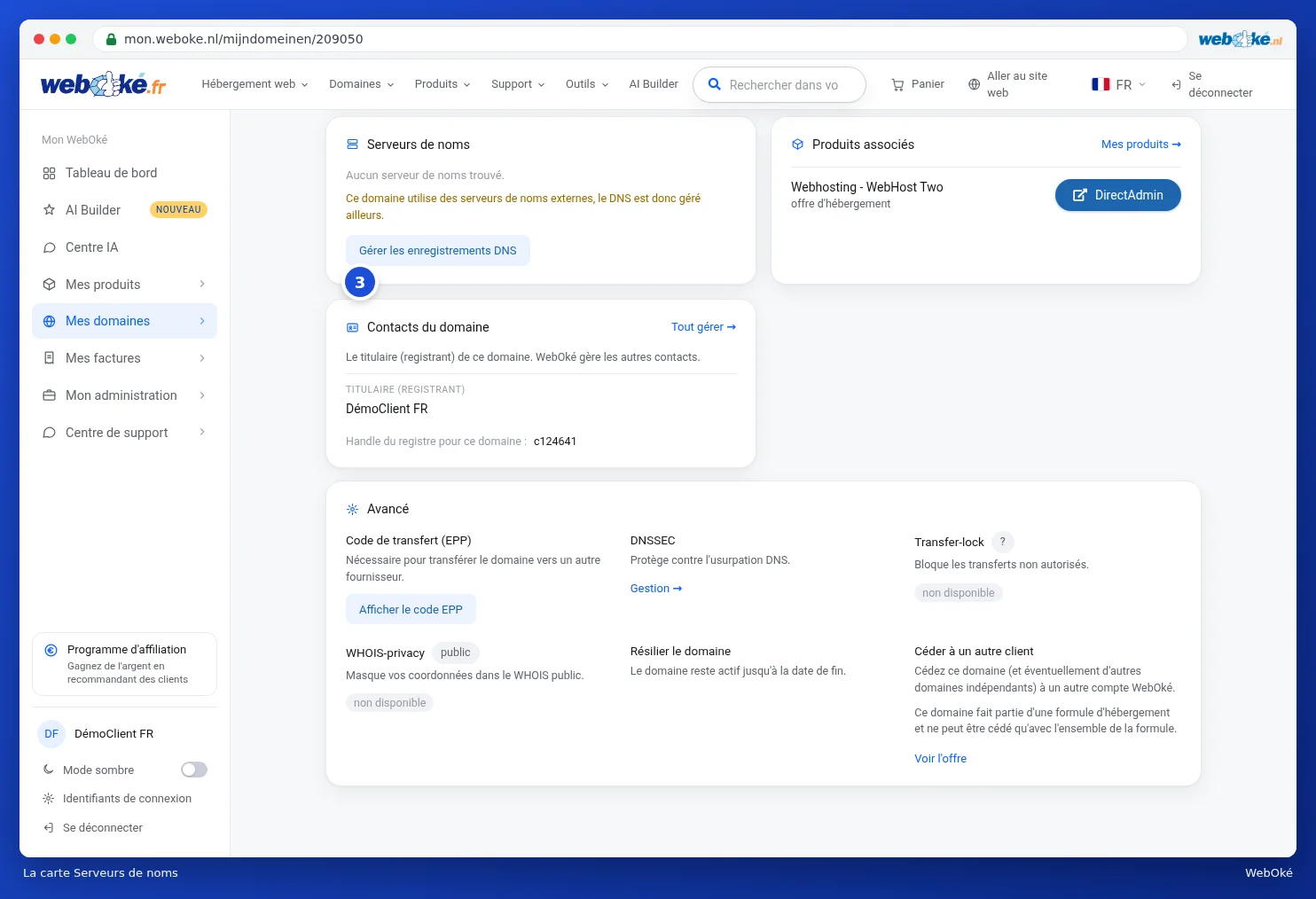Click the Transfer-lock question mark help icon
Screen dimensions: 1316x899
(x=1003, y=542)
